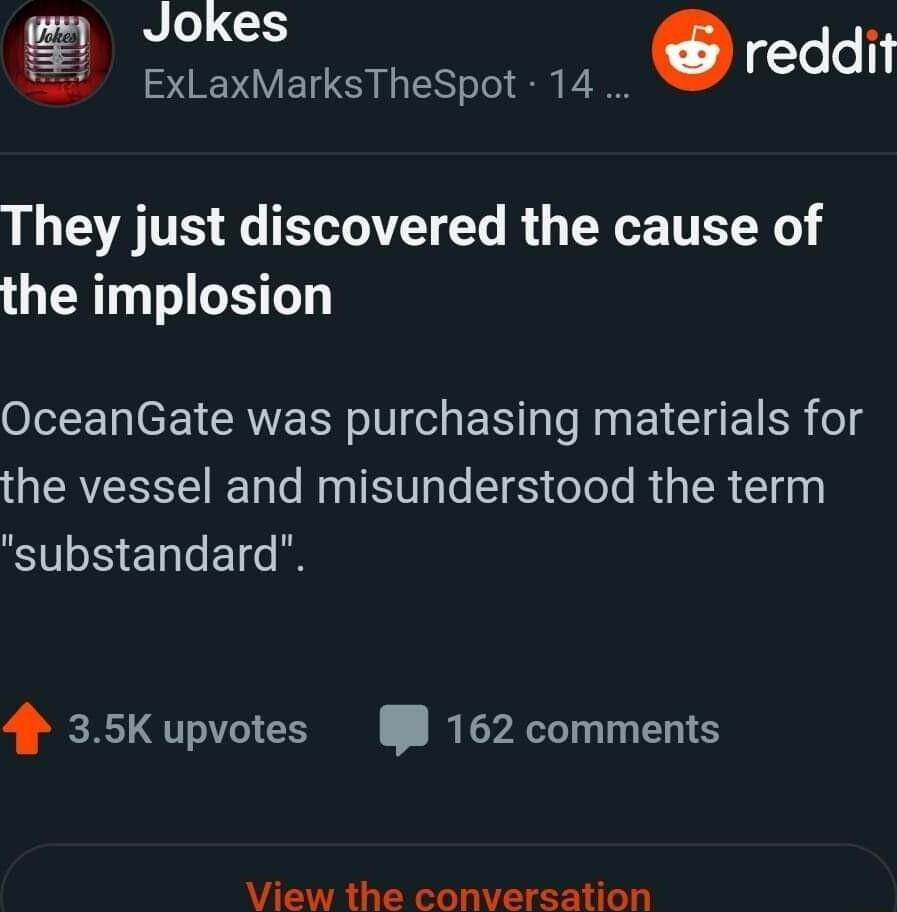Click the rounded View the conversation bar

[x=448, y=893]
